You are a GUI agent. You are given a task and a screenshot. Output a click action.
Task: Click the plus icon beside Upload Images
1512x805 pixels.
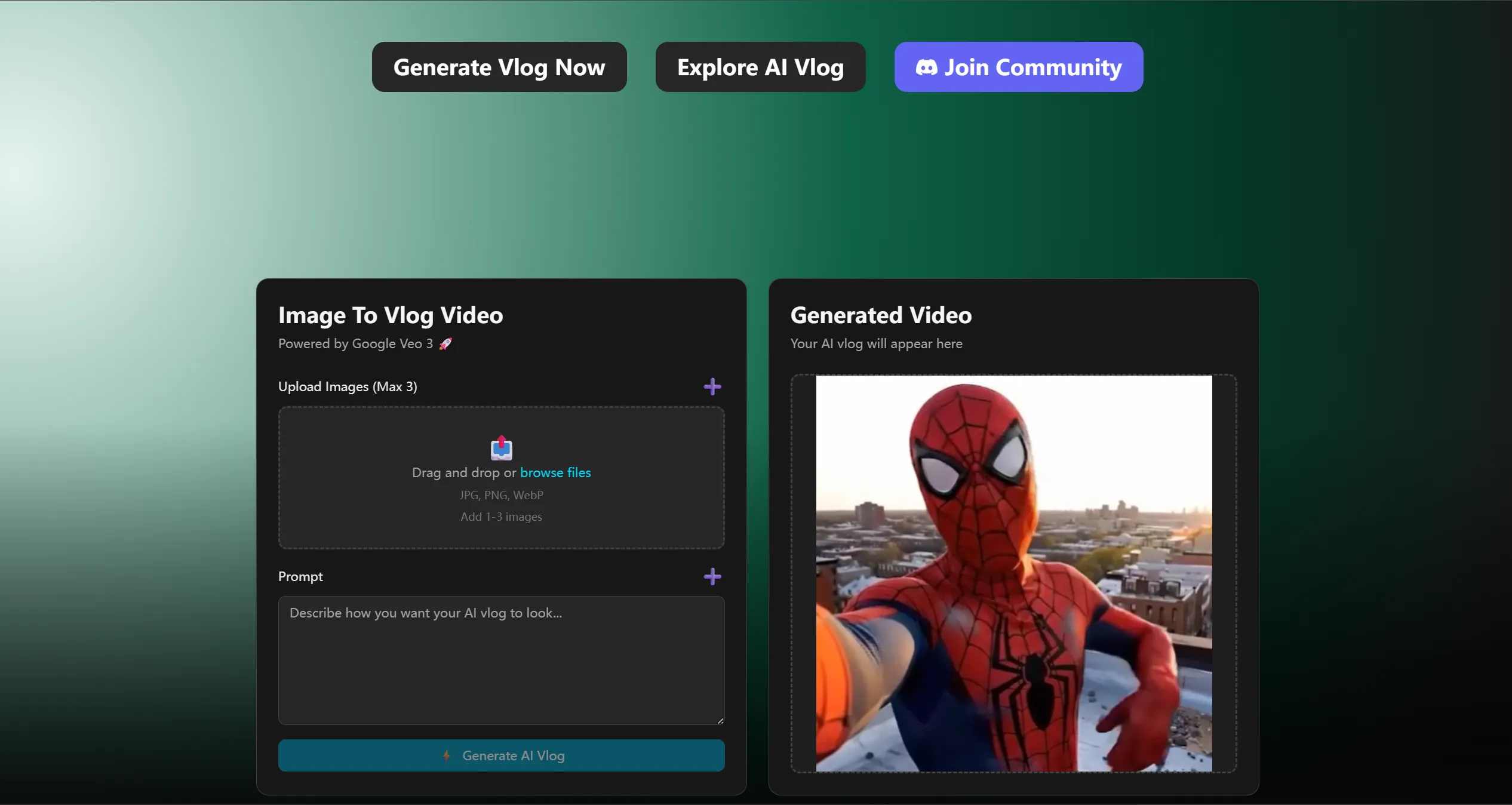[712, 386]
